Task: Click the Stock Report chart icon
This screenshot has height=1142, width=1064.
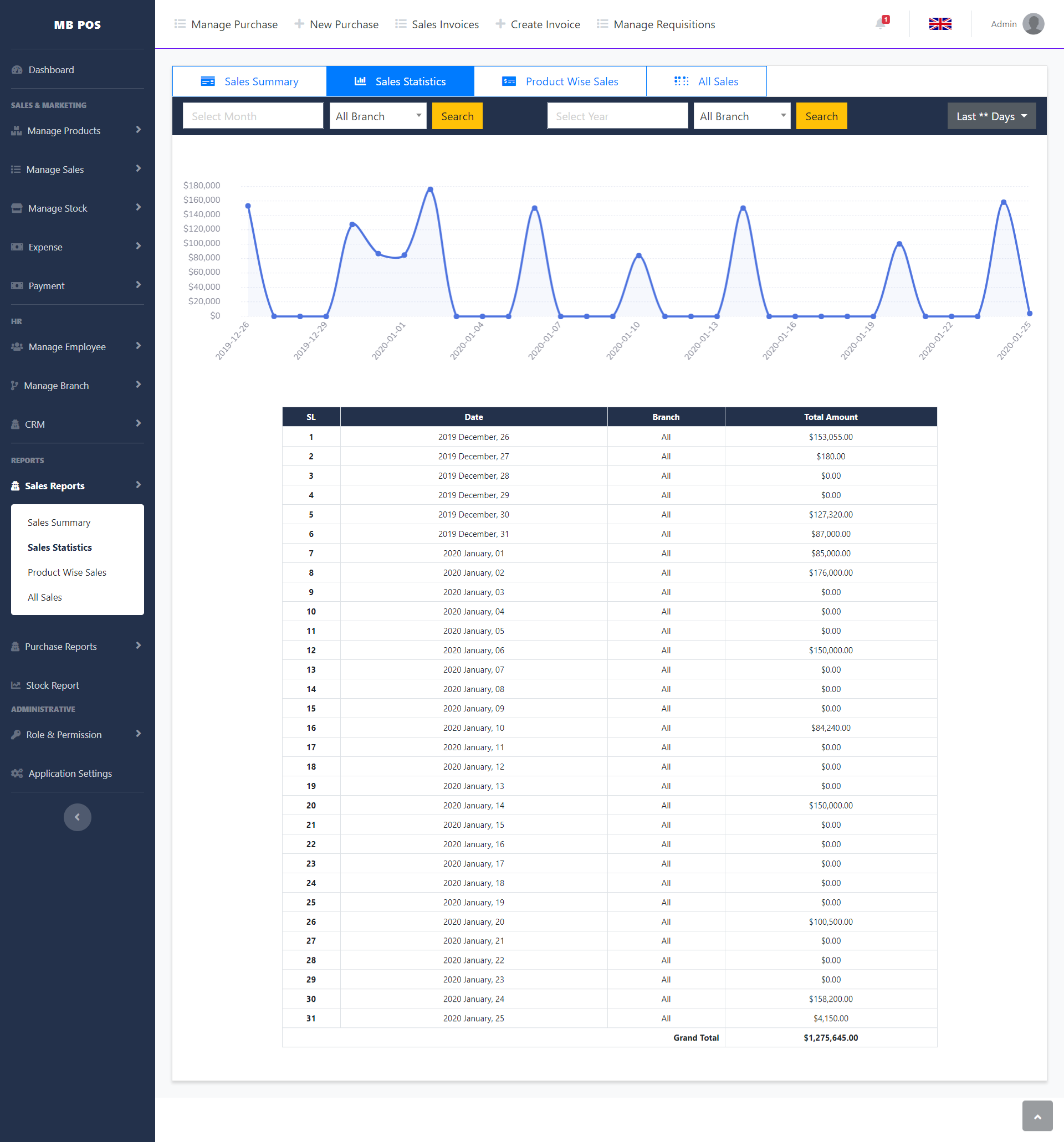Action: (x=16, y=685)
